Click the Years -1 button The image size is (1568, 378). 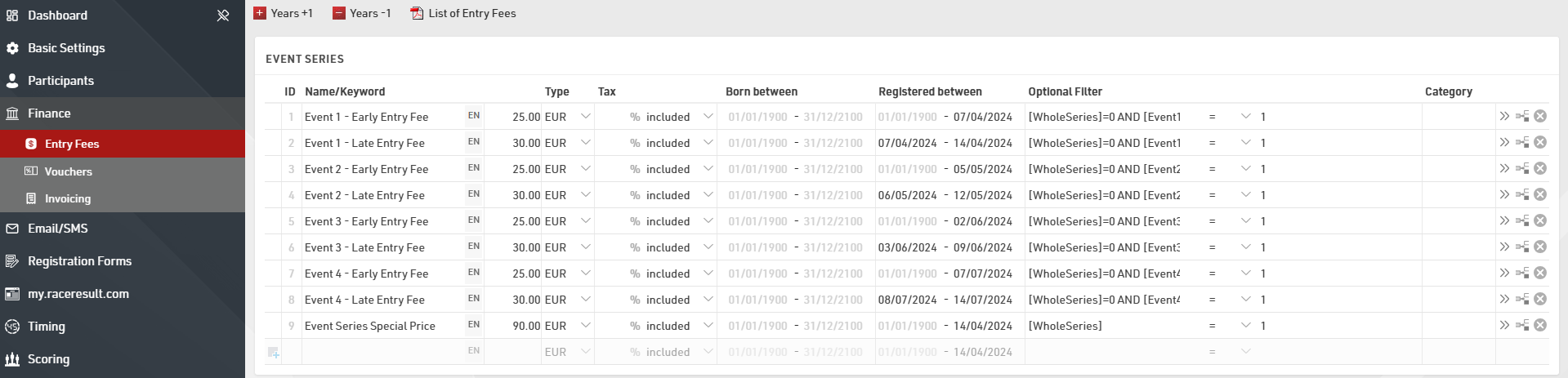[362, 13]
